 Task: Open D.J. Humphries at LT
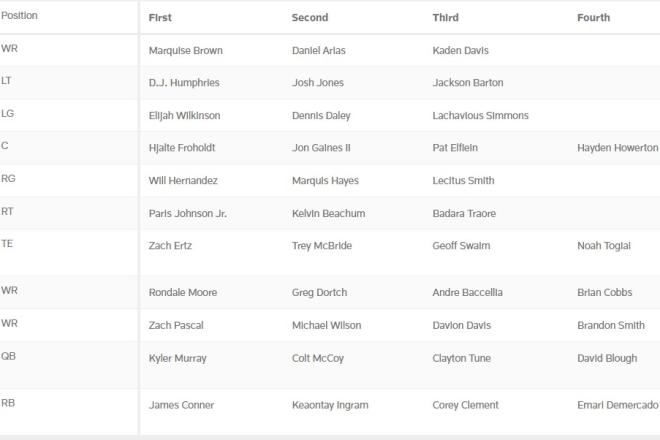pyautogui.click(x=184, y=83)
